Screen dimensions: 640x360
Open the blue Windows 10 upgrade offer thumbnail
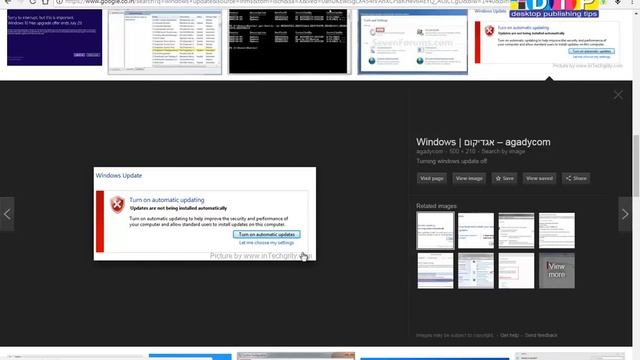[x=54, y=37]
